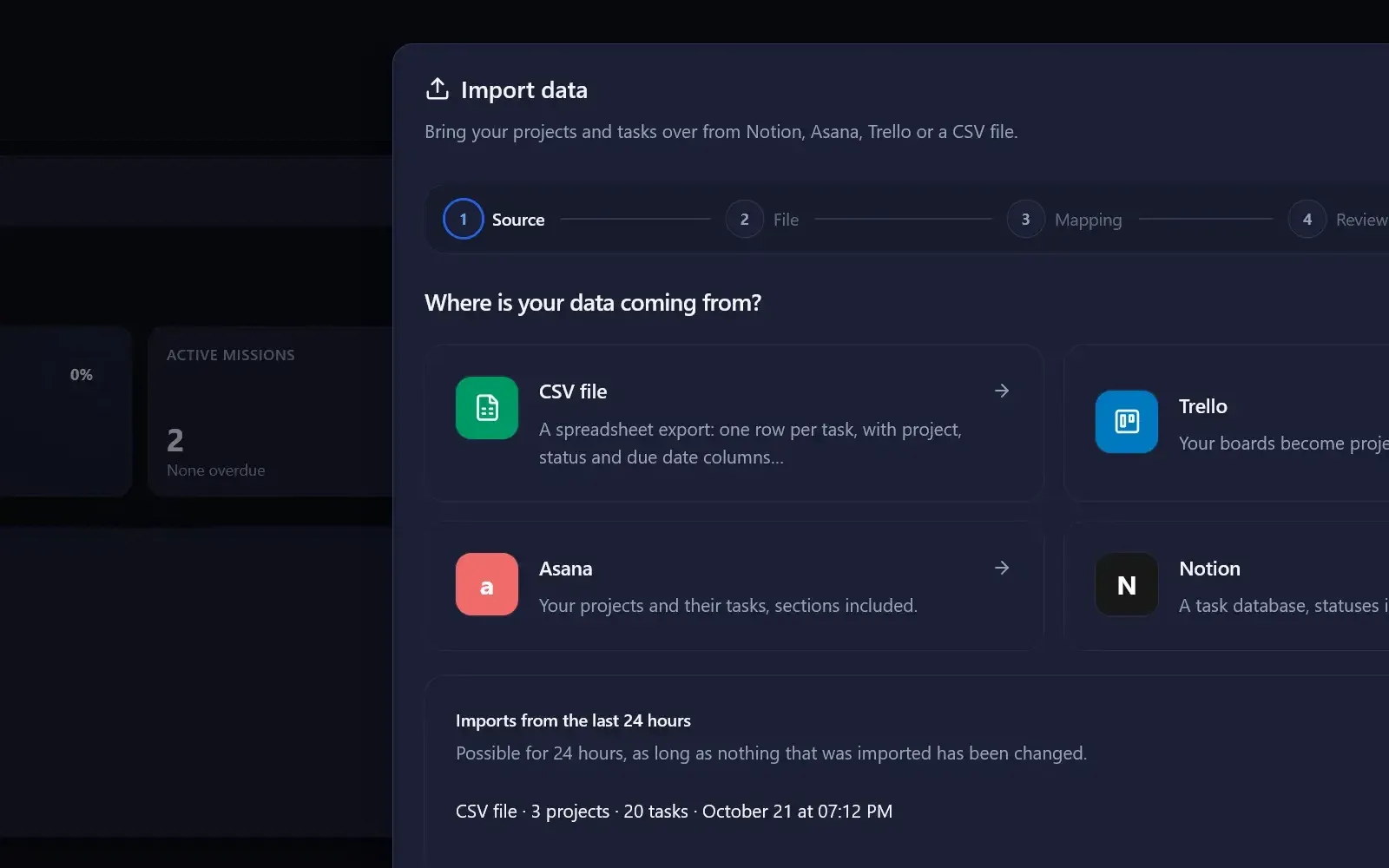Pick the red Asana icon
This screenshot has height=868, width=1389.
tap(487, 584)
